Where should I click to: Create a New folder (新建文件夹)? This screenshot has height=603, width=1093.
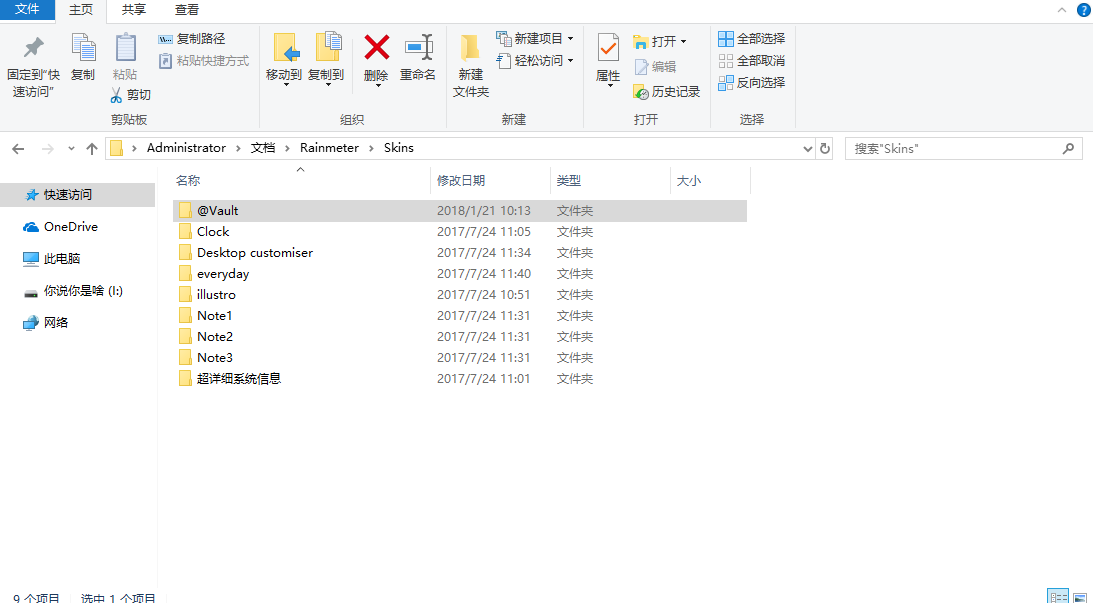(x=471, y=66)
